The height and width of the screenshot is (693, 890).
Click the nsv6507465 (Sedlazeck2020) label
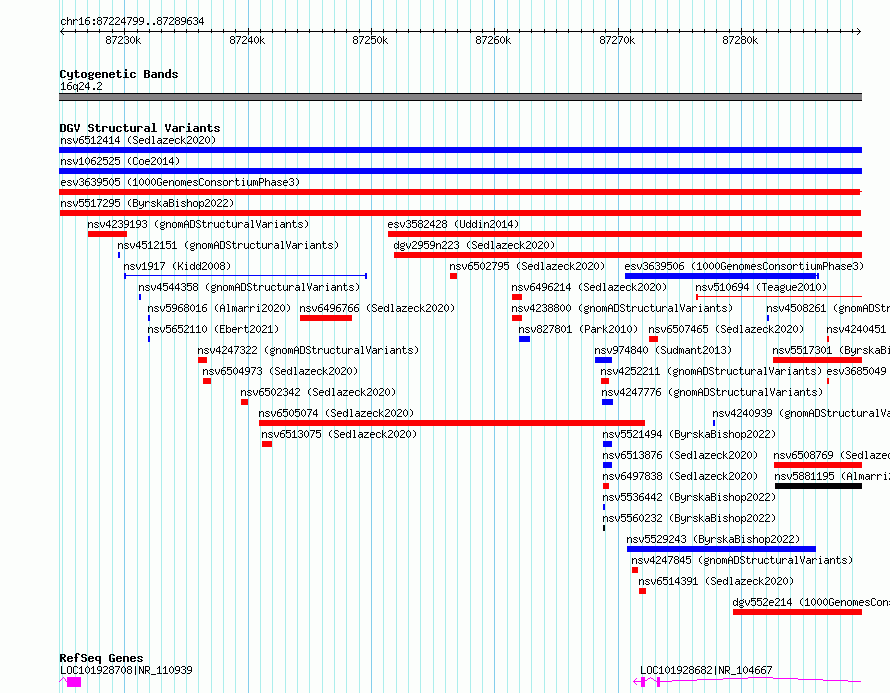726,329
